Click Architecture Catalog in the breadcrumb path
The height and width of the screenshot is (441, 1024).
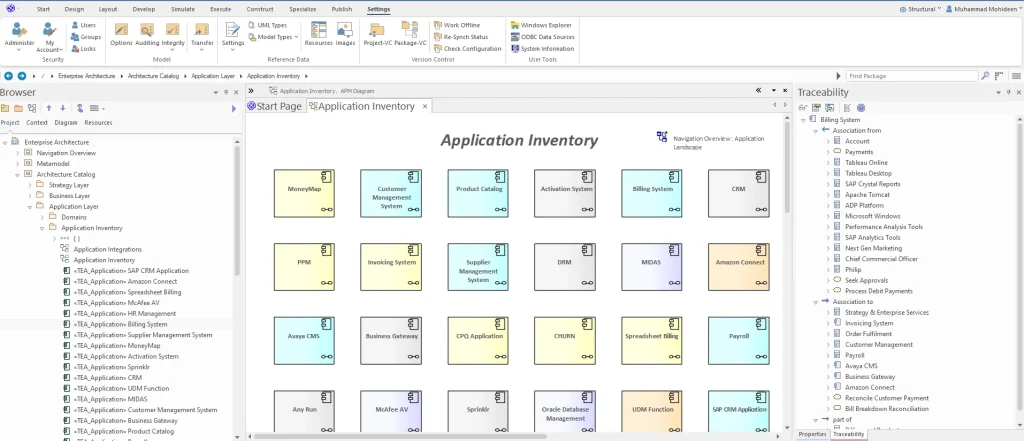(x=153, y=76)
